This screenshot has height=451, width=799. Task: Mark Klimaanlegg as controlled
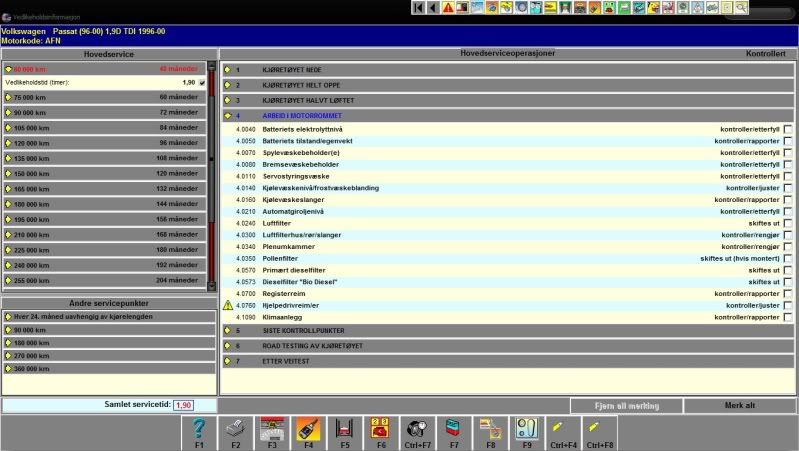tap(788, 317)
